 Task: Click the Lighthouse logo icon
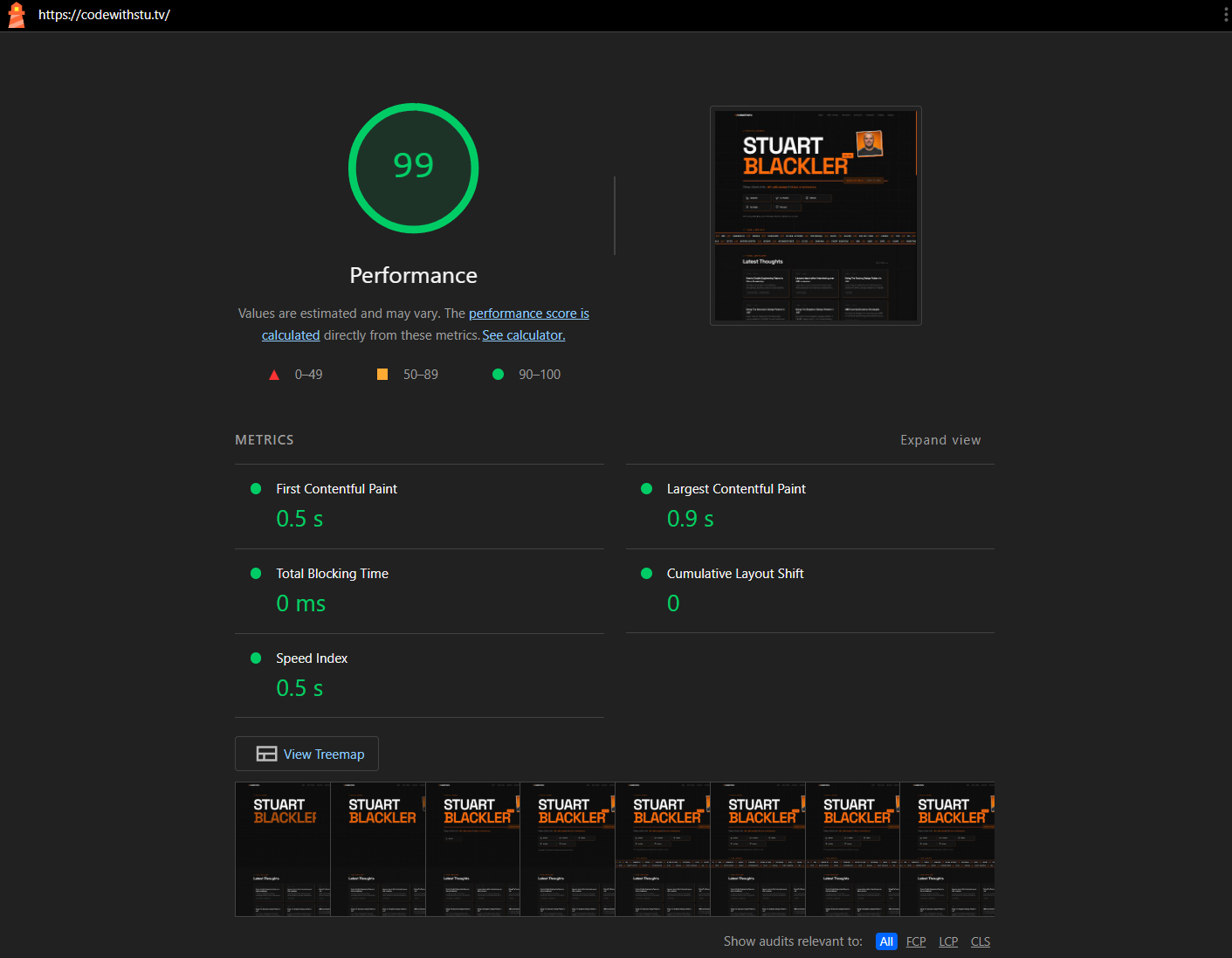pos(16,15)
